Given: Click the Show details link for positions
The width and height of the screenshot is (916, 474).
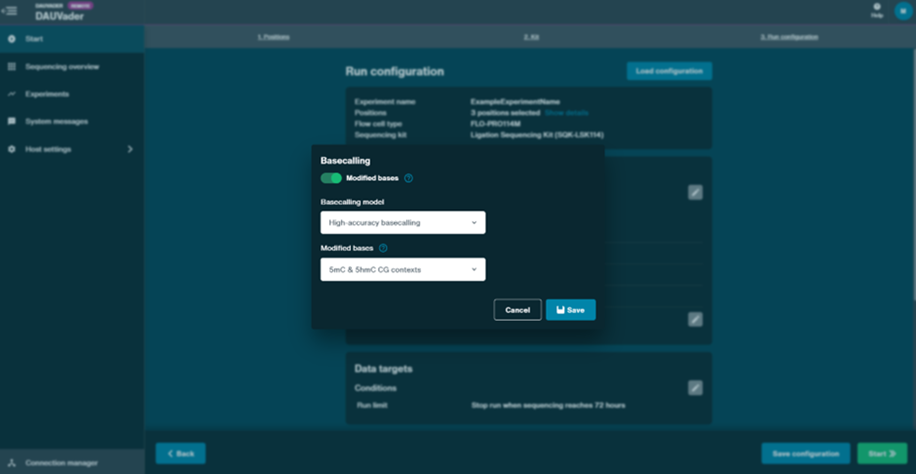Looking at the screenshot, I should [566, 112].
